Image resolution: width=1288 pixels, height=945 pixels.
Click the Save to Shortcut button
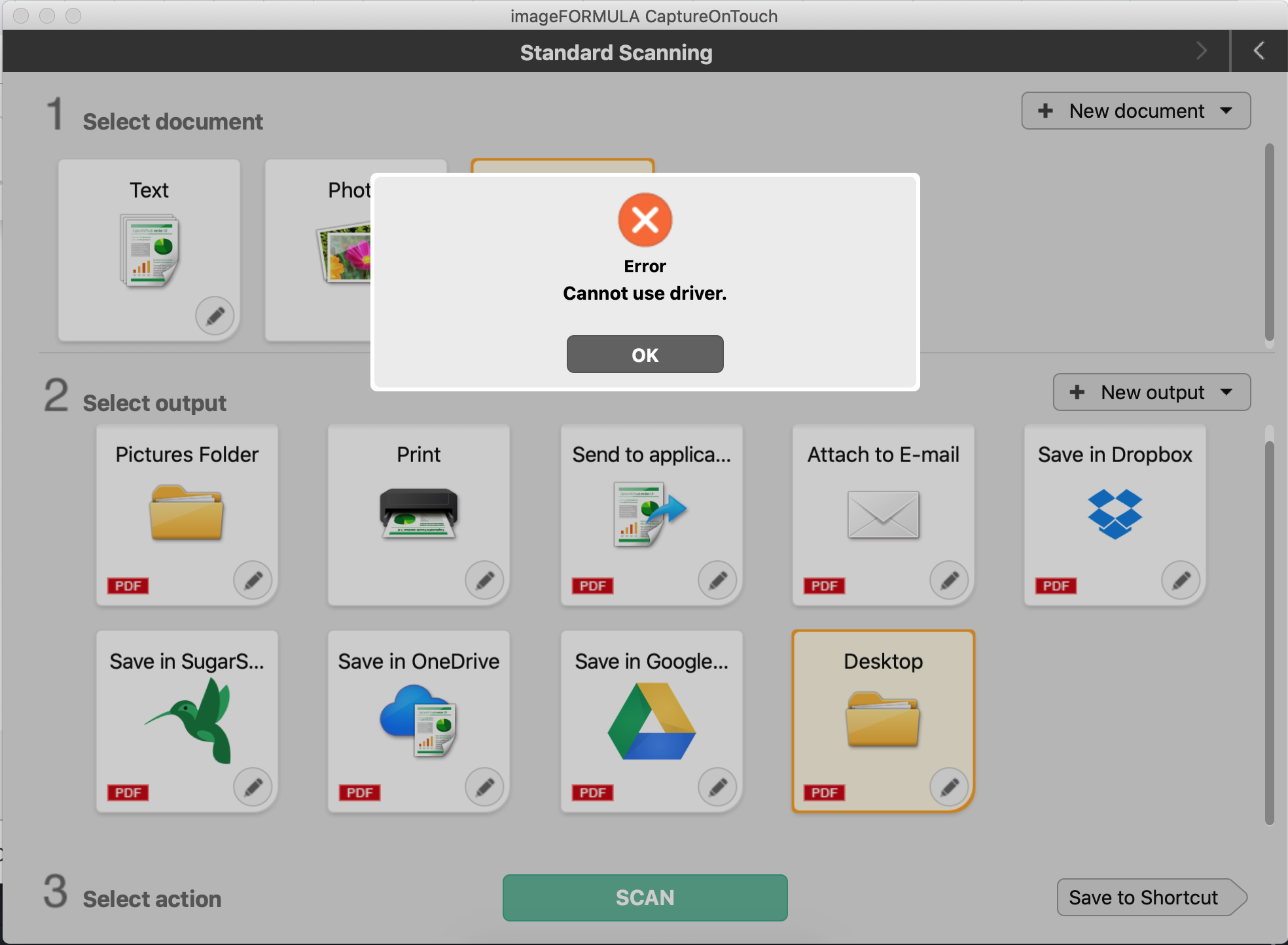click(1145, 897)
